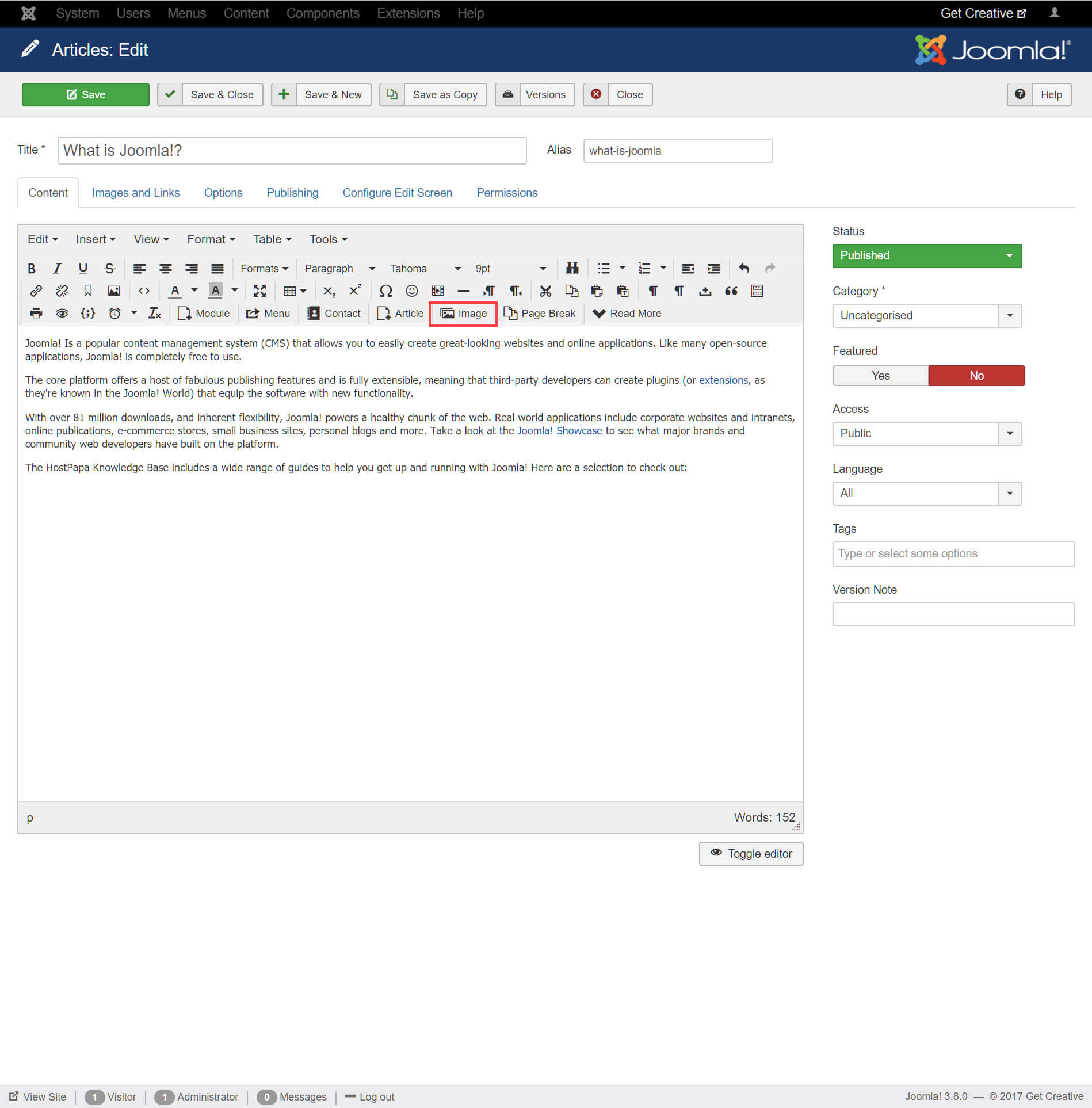Apply subscript formatting
This screenshot has height=1108, width=1092.
point(329,291)
